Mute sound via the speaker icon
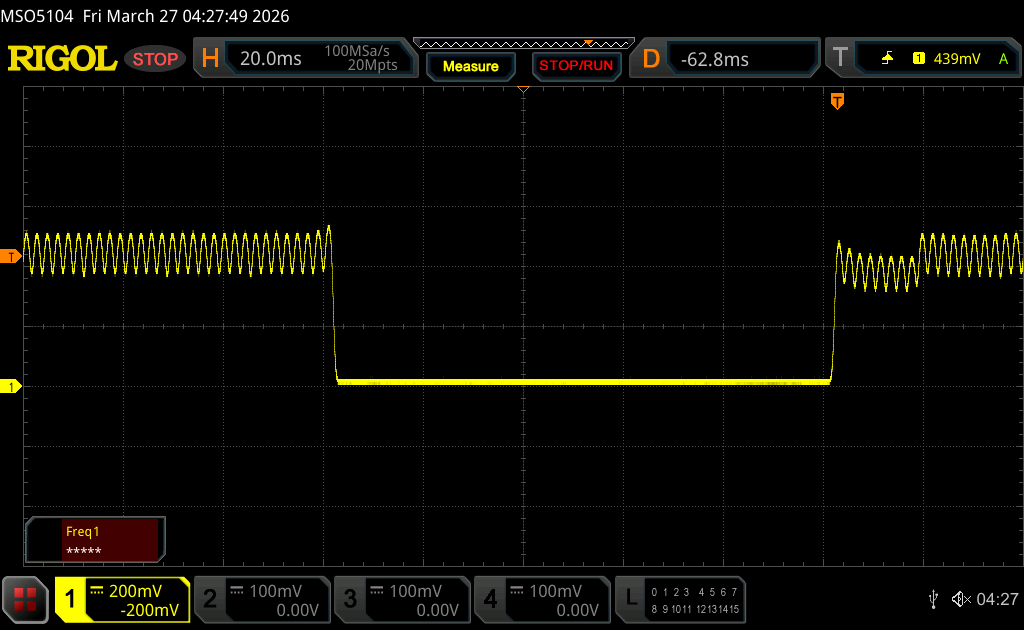Image resolution: width=1024 pixels, height=630 pixels. tap(960, 599)
